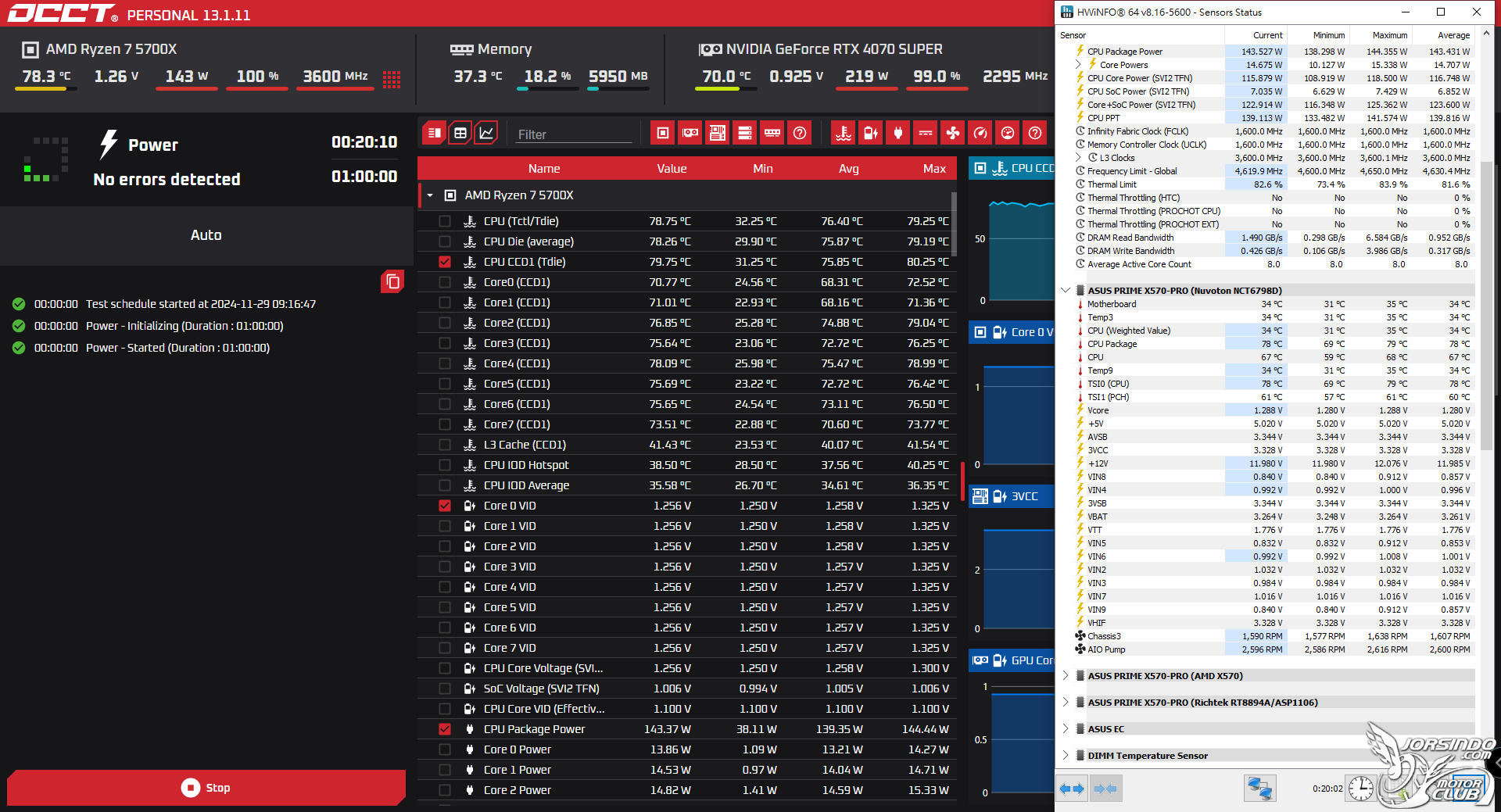This screenshot has width=1501, height=812.
Task: Toggle the current (dashed line) sensor filter
Action: (926, 133)
